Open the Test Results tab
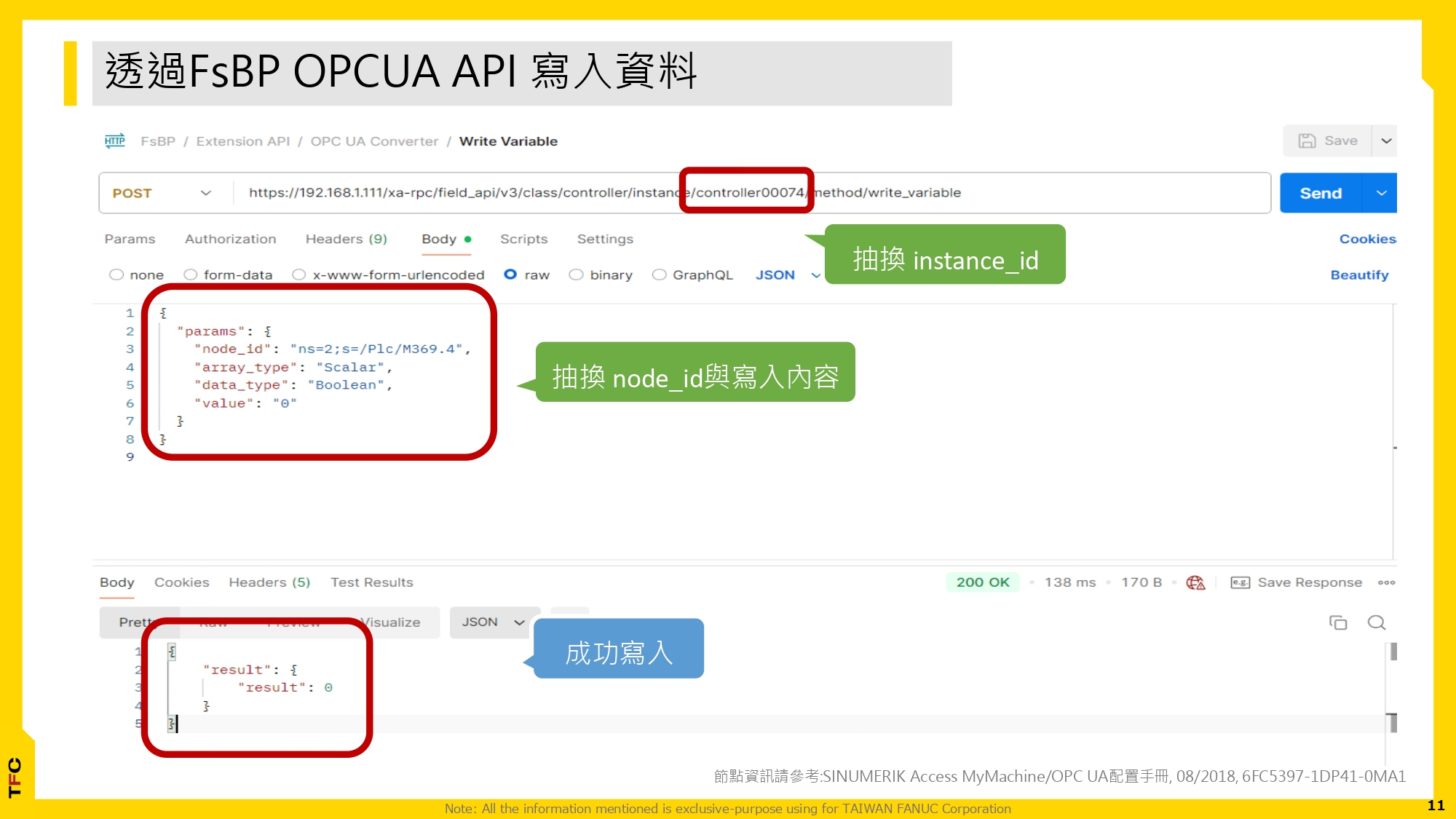 (371, 582)
